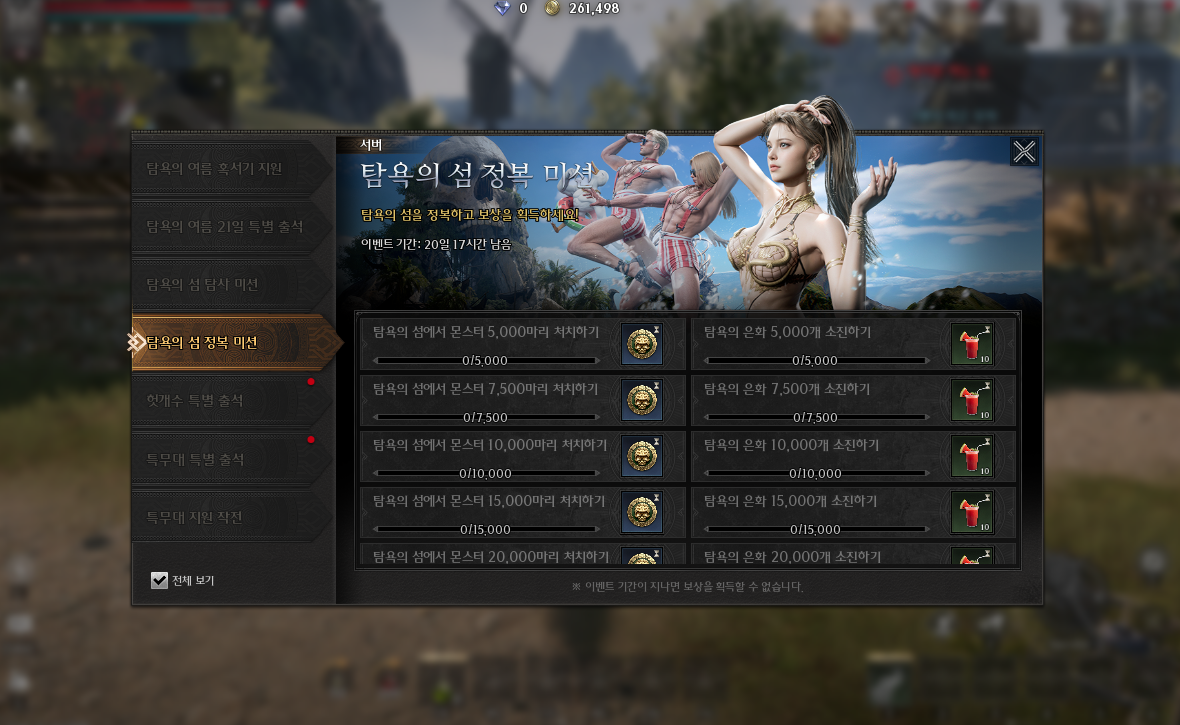The image size is (1180, 725).
Task: Click the diamond currency icon at the top
Action: point(502,8)
